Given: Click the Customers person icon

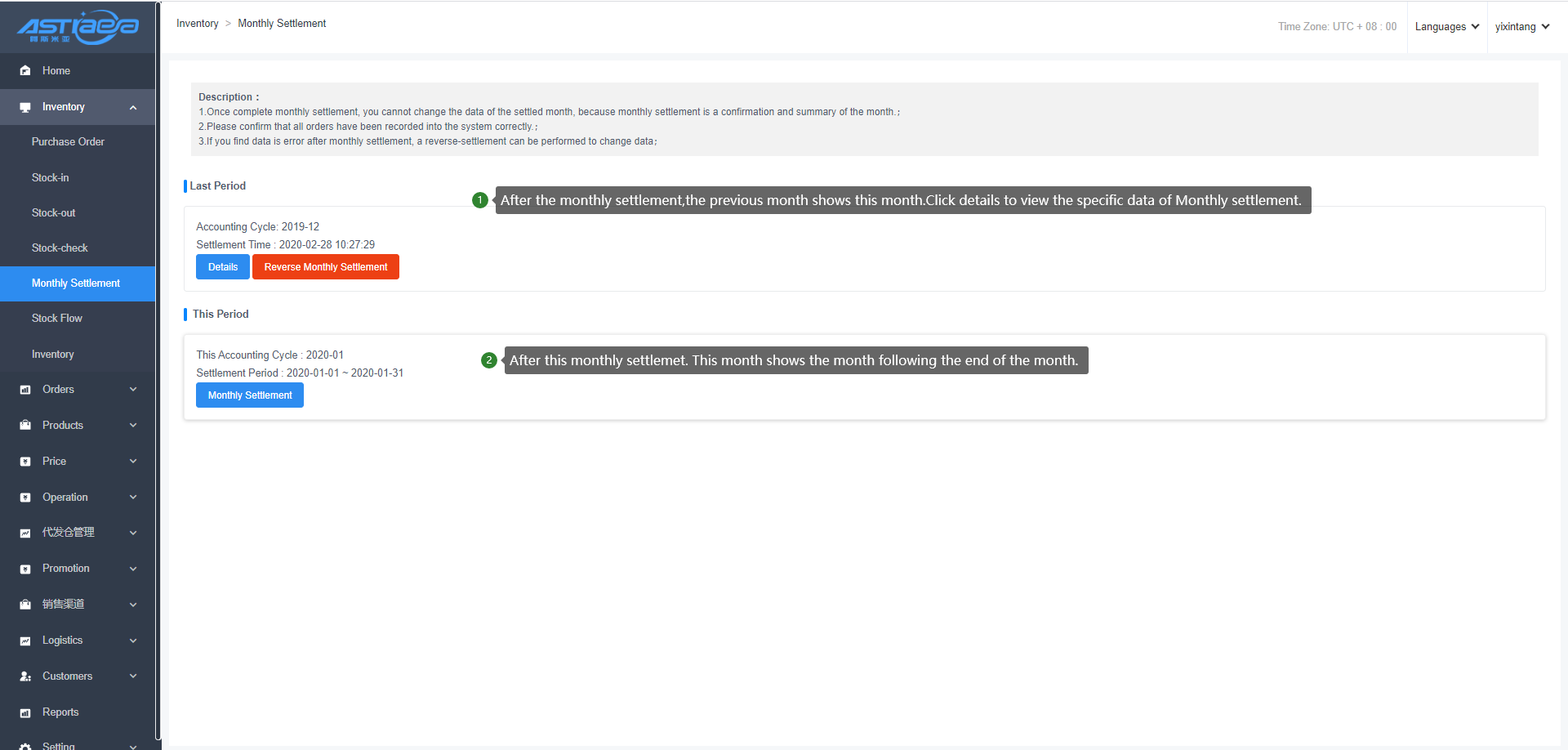Looking at the screenshot, I should [25, 676].
